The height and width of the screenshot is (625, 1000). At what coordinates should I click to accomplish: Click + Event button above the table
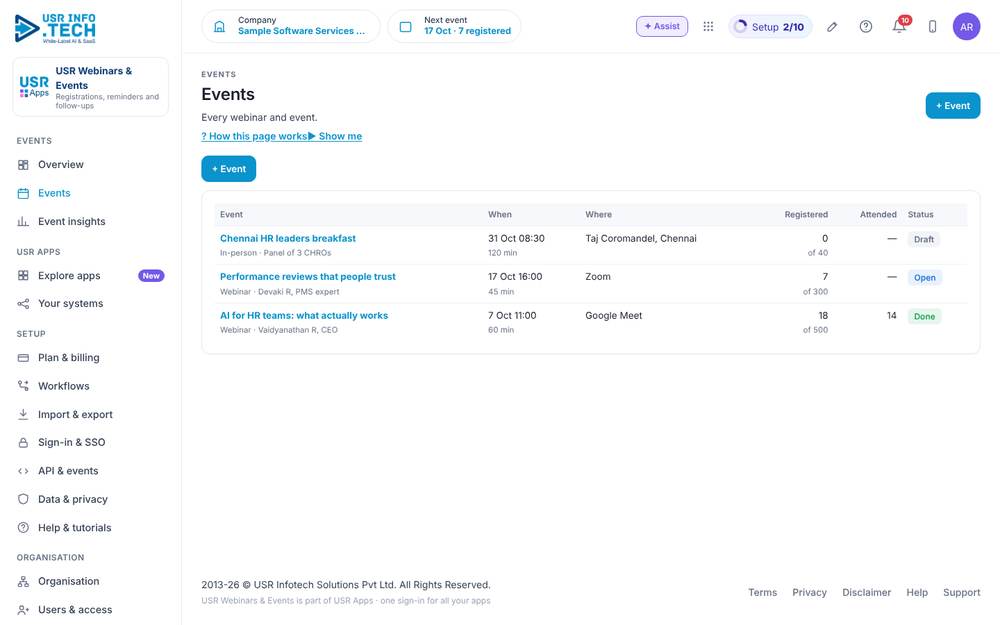click(x=228, y=169)
